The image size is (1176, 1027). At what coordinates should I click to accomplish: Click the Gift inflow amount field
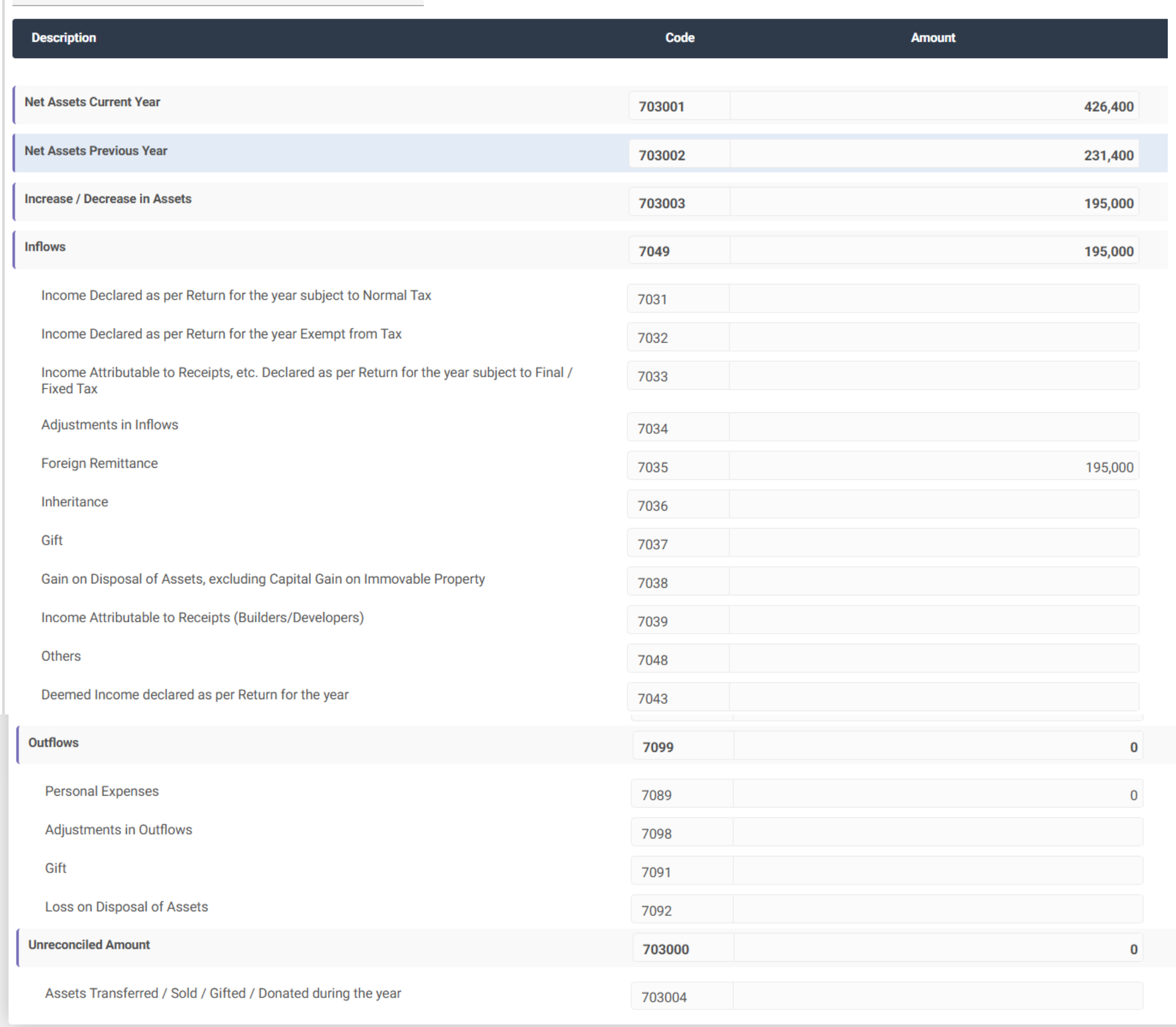934,543
